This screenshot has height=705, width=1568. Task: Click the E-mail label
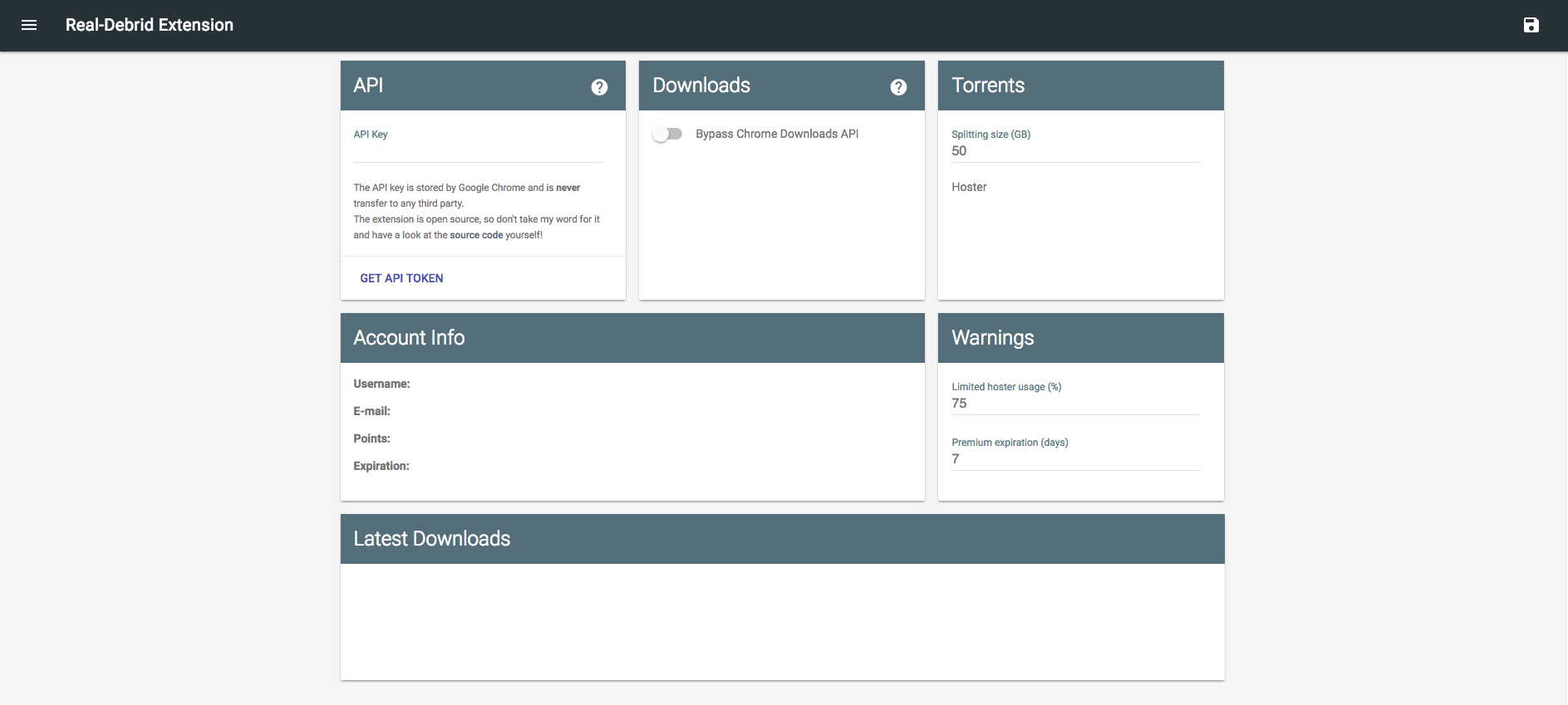(371, 411)
